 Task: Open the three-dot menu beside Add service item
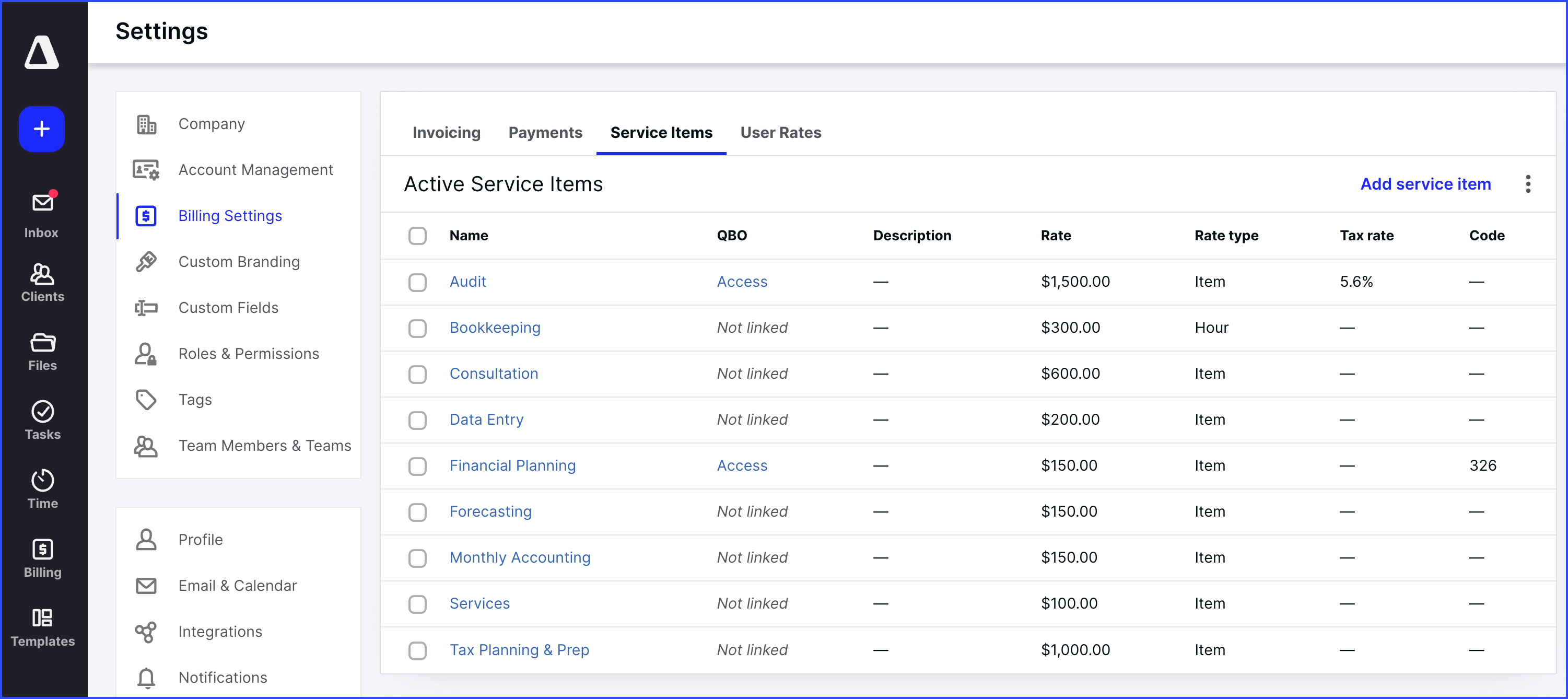pyautogui.click(x=1528, y=184)
